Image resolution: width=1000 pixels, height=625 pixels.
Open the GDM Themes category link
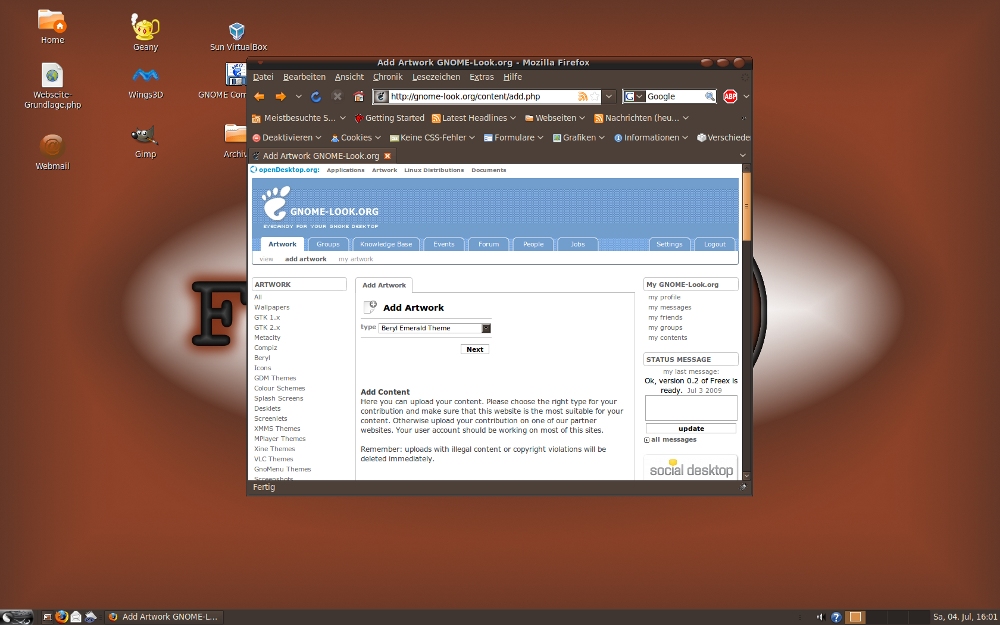click(275, 378)
